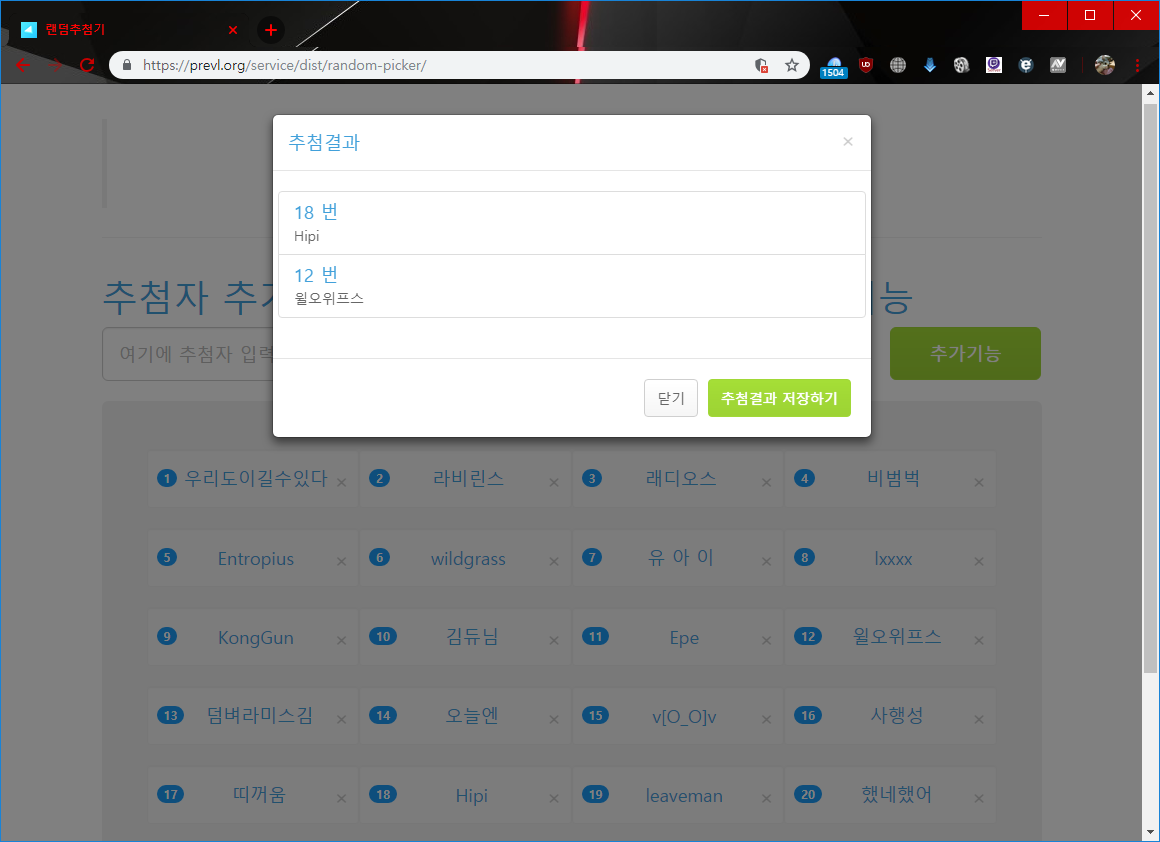Click the 닫기 button

(x=671, y=398)
